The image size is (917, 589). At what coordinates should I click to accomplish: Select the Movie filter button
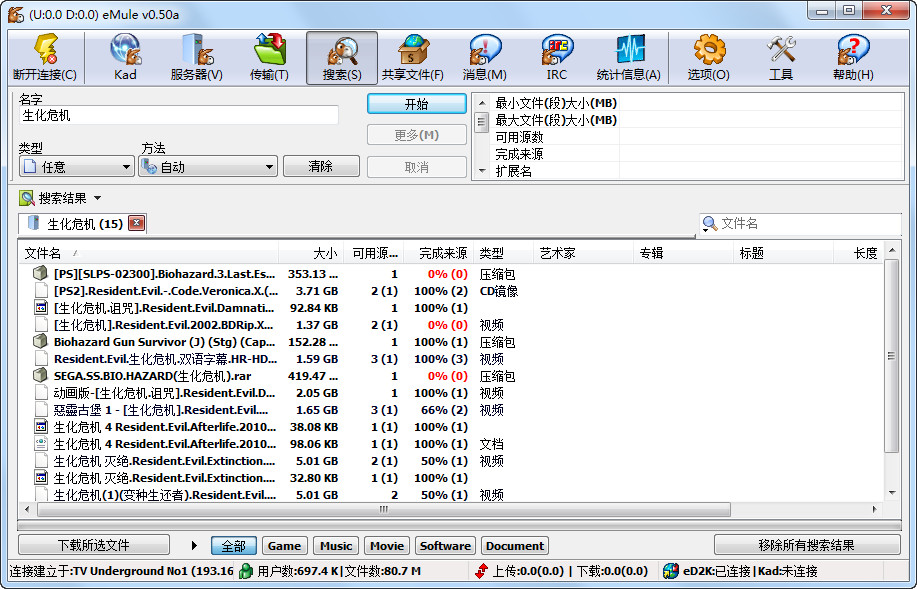point(387,546)
